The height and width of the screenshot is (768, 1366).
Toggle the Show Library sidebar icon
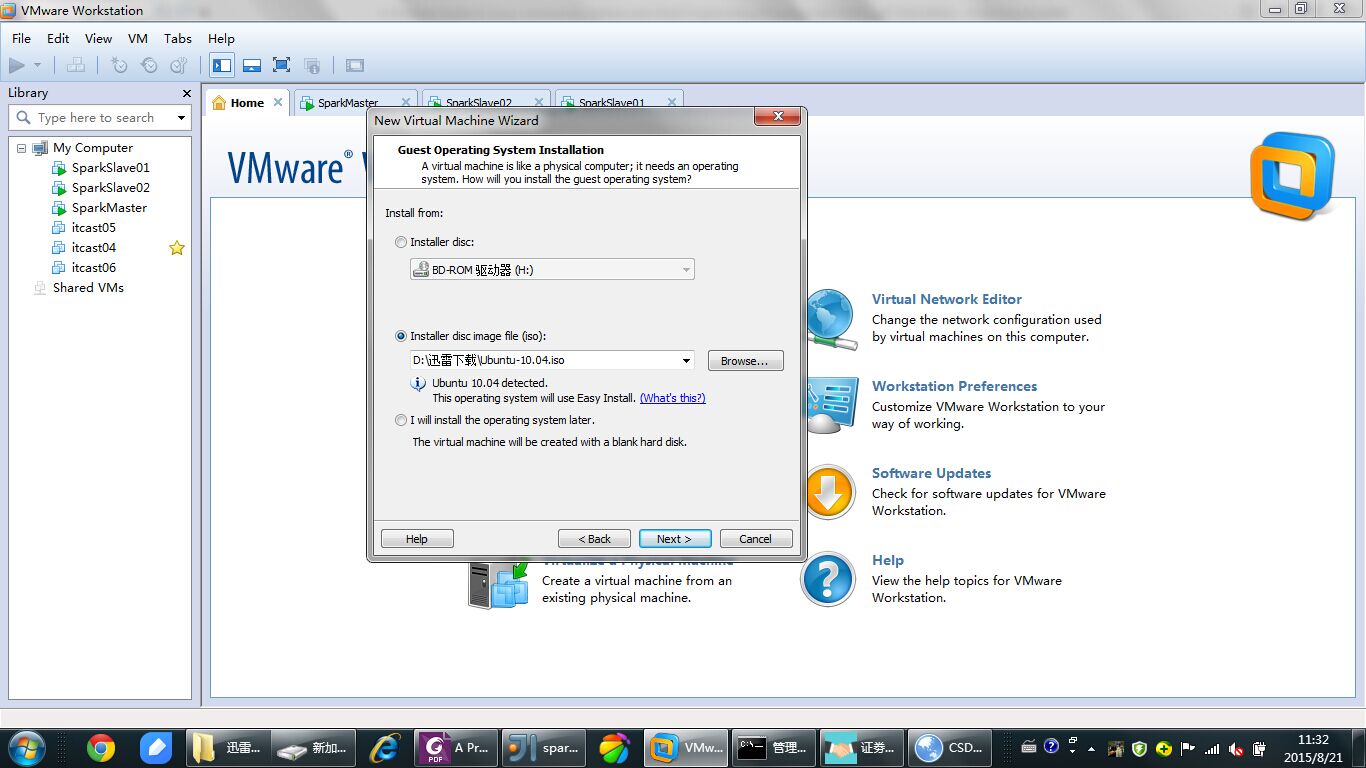click(222, 66)
